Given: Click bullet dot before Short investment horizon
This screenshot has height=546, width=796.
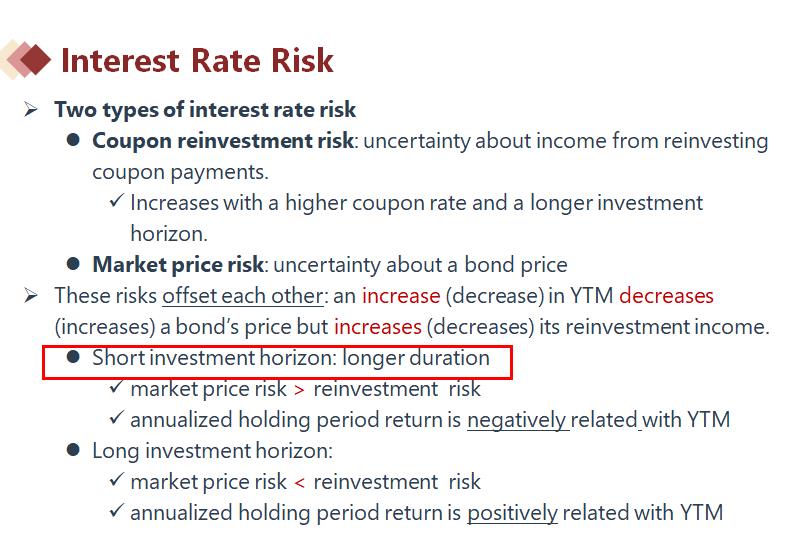Looking at the screenshot, I should 73,357.
